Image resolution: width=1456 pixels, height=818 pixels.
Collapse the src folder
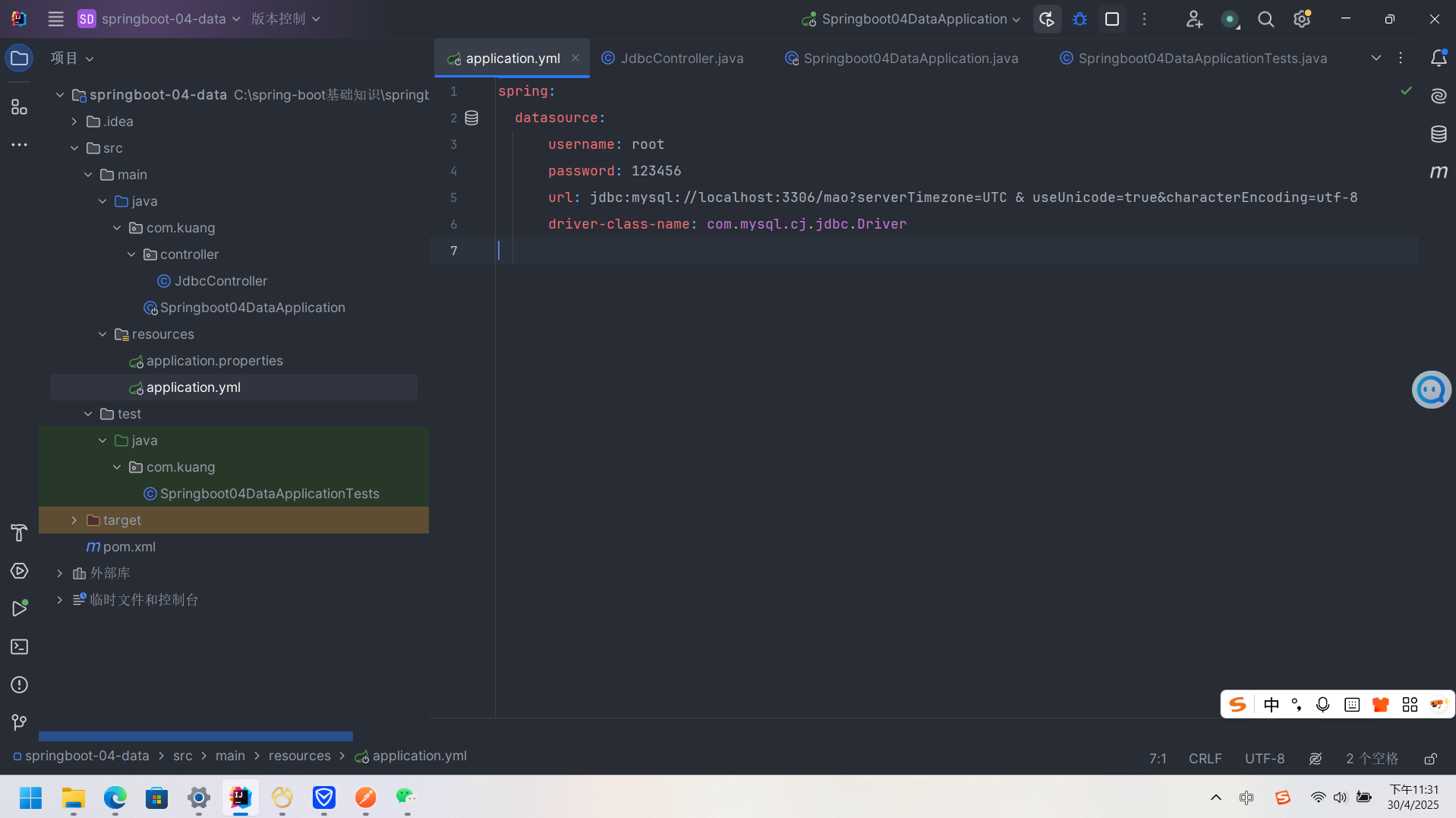pyautogui.click(x=74, y=148)
